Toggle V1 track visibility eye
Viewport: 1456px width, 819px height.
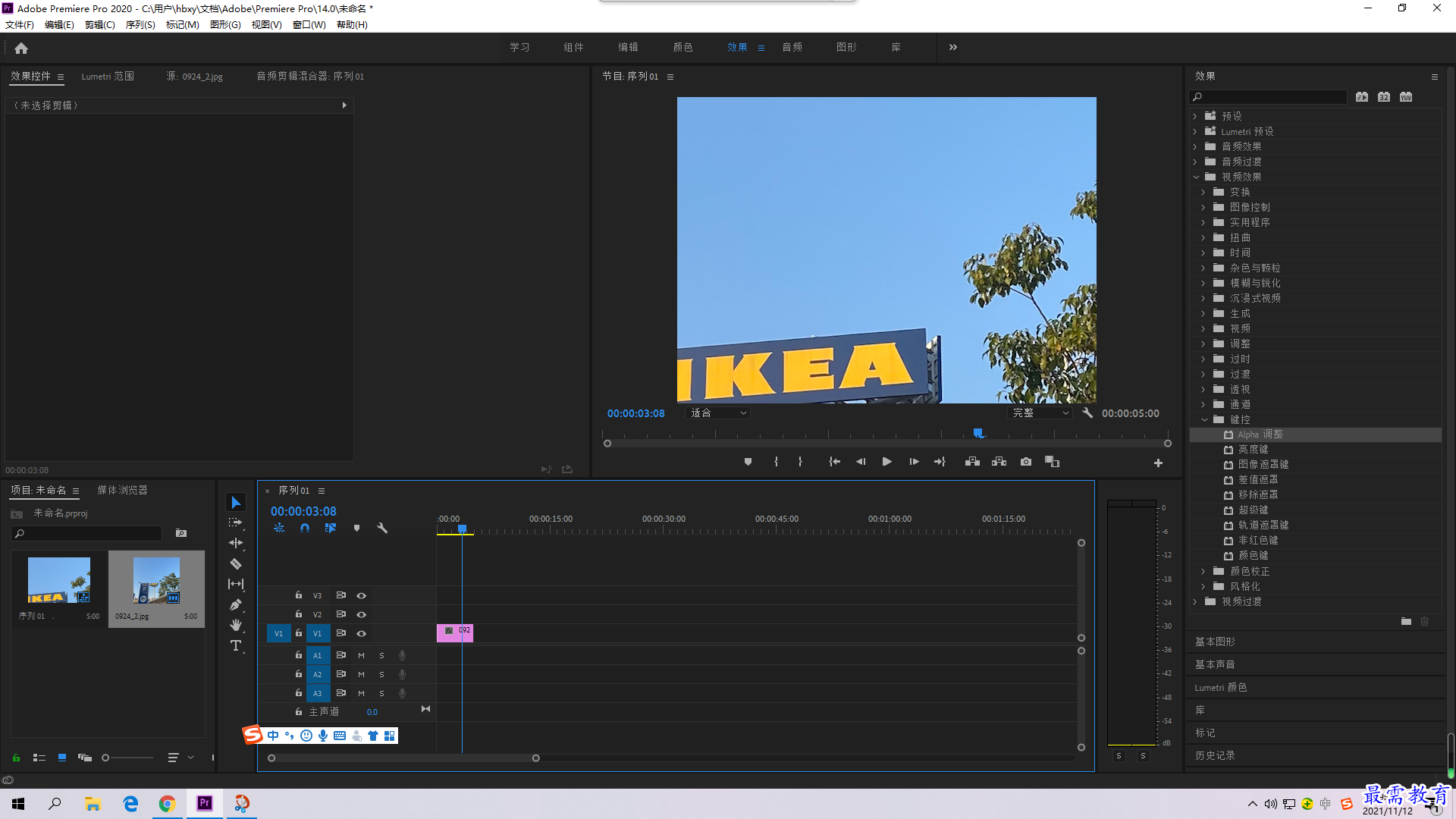(362, 634)
